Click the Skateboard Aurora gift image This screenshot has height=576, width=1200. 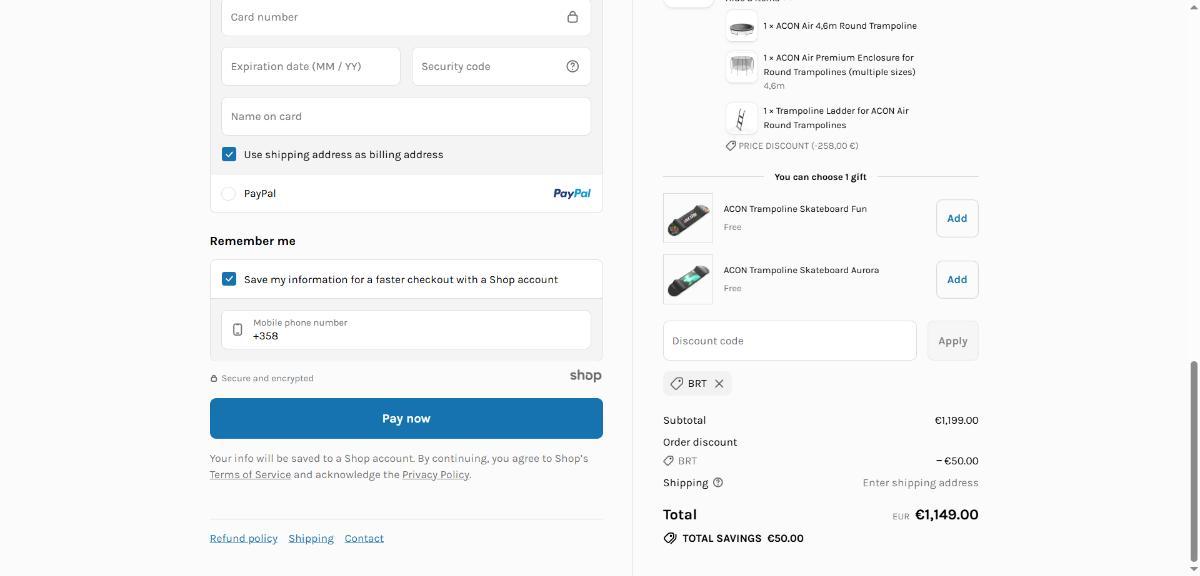[x=688, y=279]
